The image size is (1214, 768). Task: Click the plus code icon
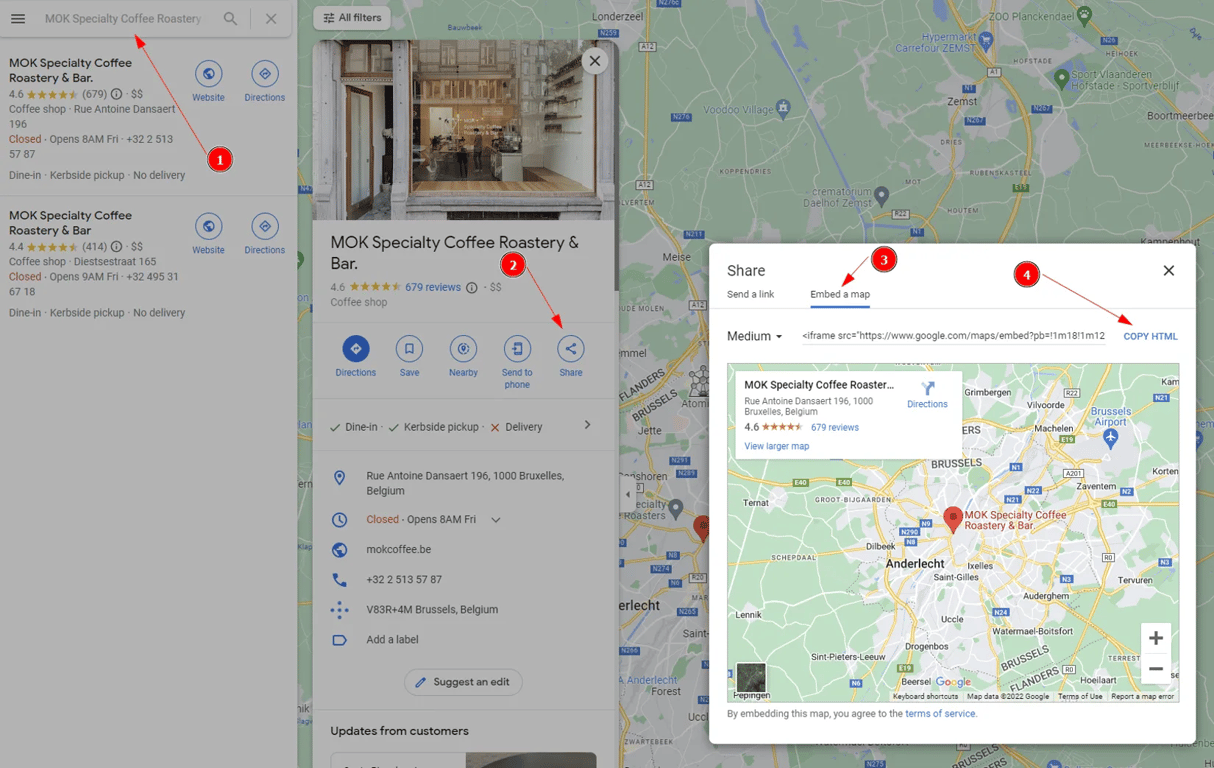[340, 610]
